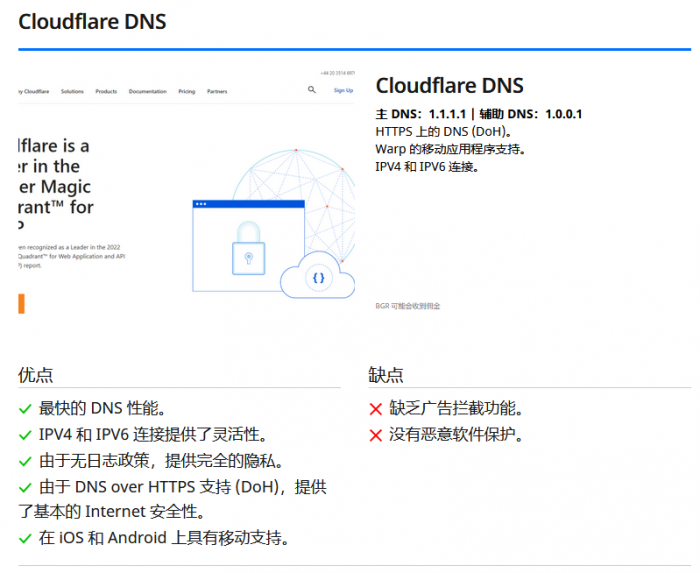Select Documentation in the navigation bar
The image size is (700, 573).
(148, 91)
